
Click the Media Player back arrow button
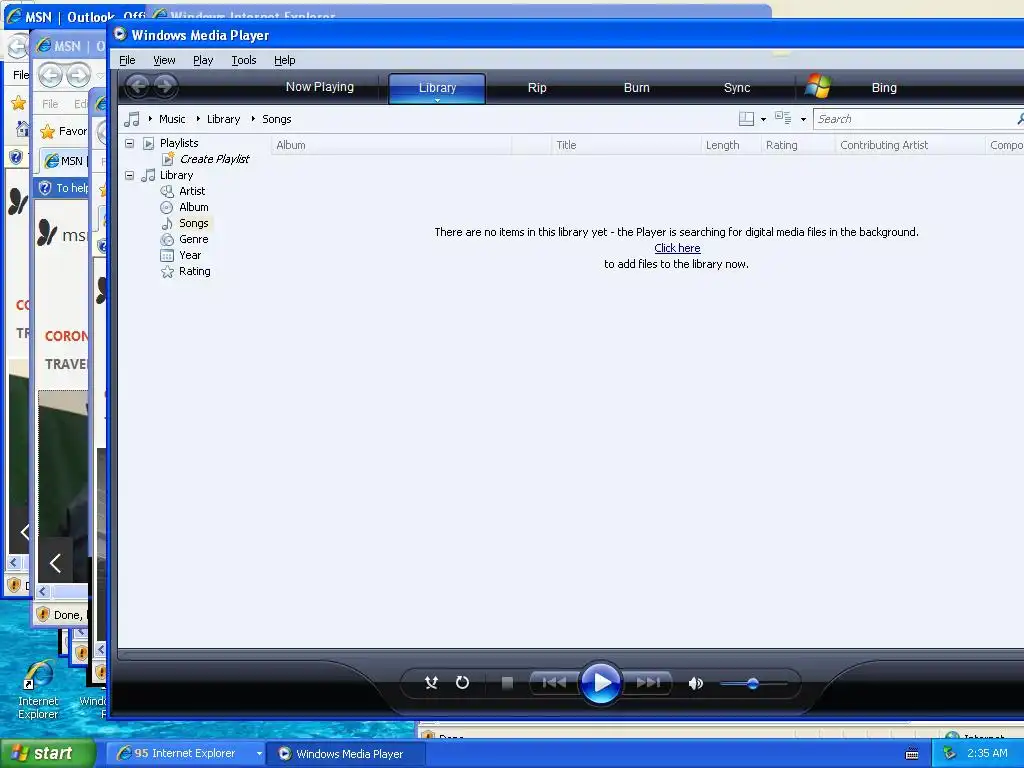click(x=137, y=86)
